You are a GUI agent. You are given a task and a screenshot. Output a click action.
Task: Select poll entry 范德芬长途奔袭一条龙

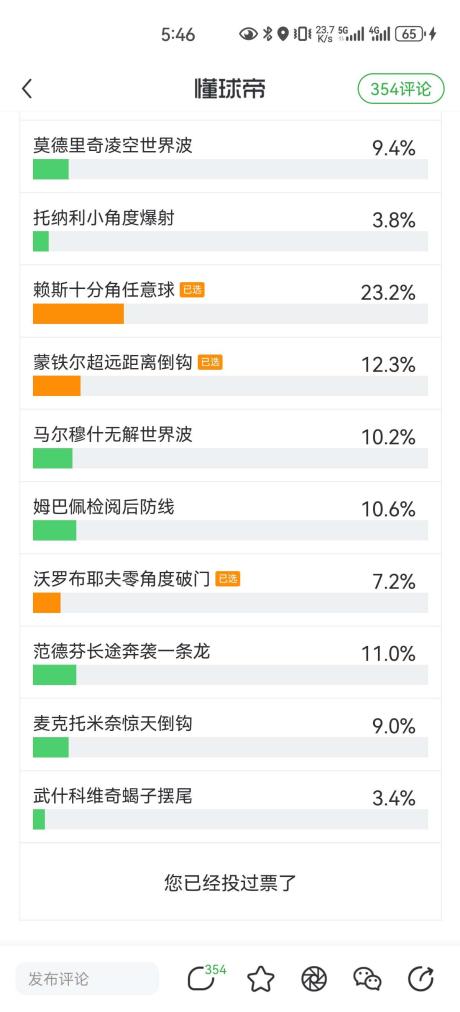[230, 662]
